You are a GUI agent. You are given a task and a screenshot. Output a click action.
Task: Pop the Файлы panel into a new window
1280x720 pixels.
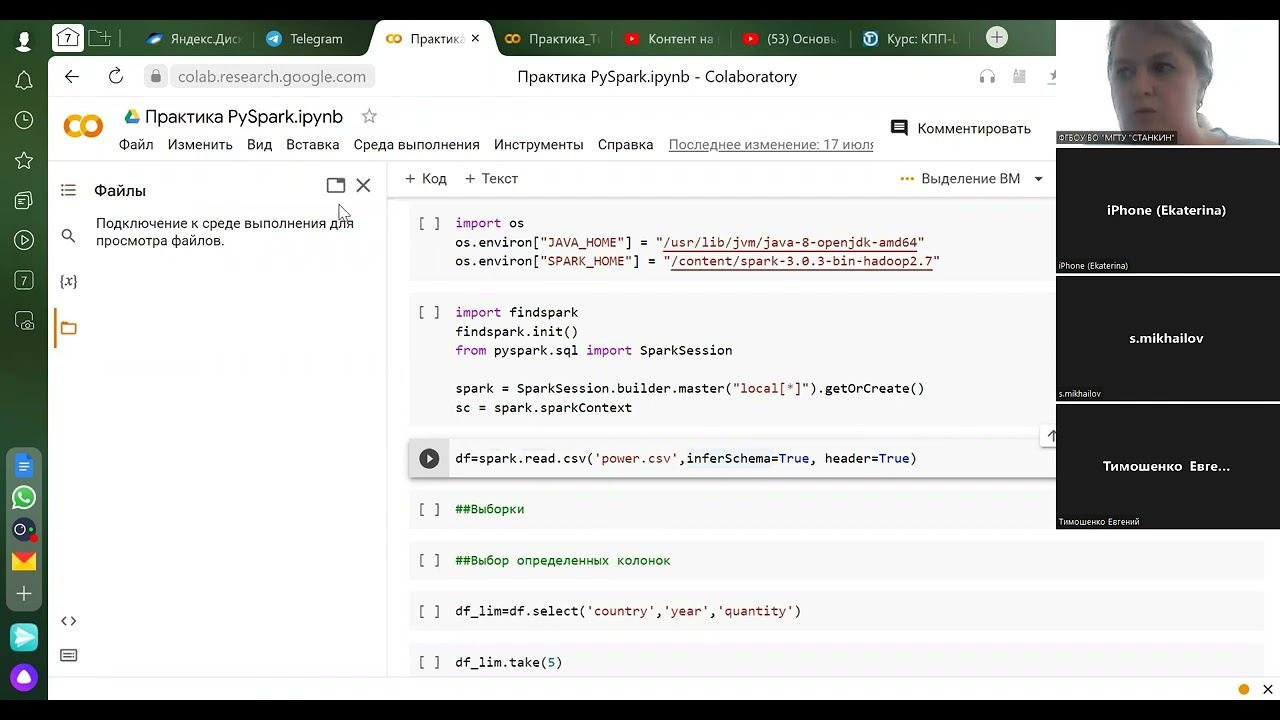pos(336,185)
